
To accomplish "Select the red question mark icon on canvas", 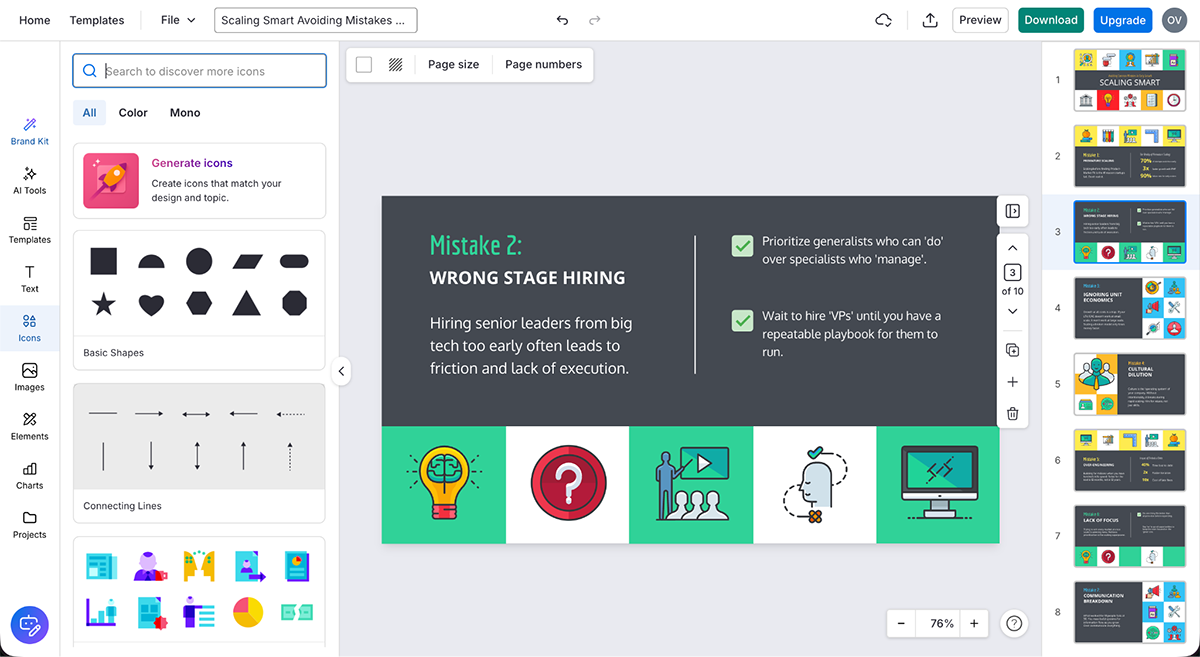I will (568, 484).
